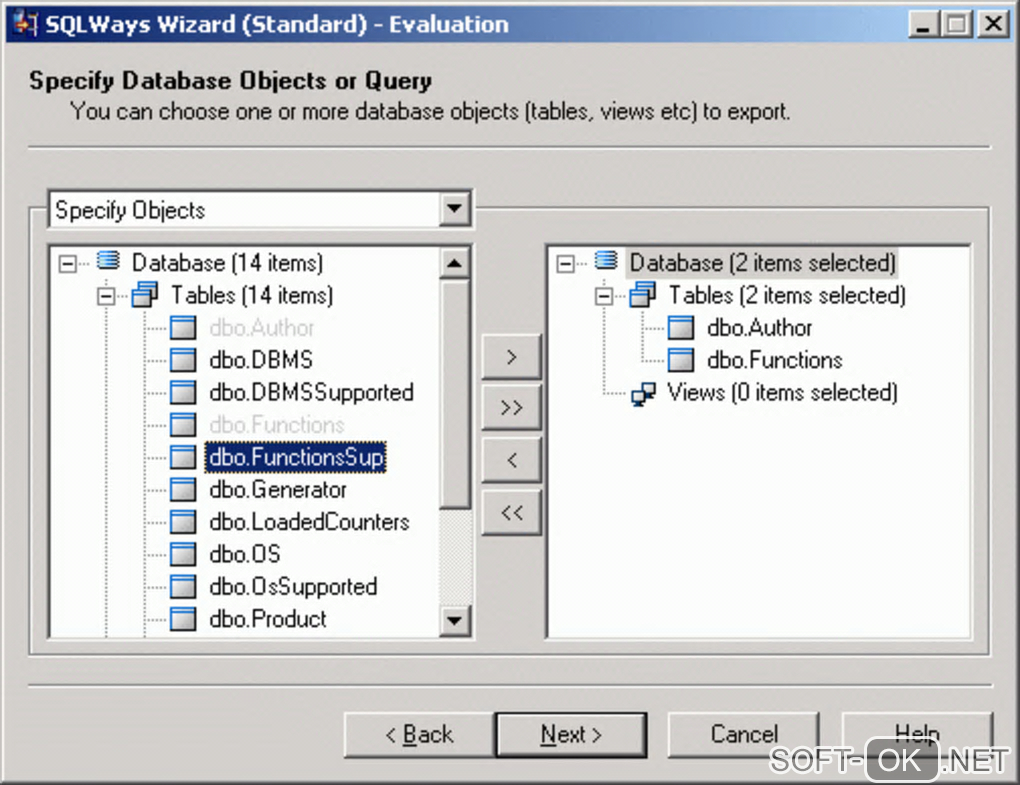Image resolution: width=1020 pixels, height=785 pixels.
Task: Collapse the Tables (14 items) node
Action: click(106, 297)
